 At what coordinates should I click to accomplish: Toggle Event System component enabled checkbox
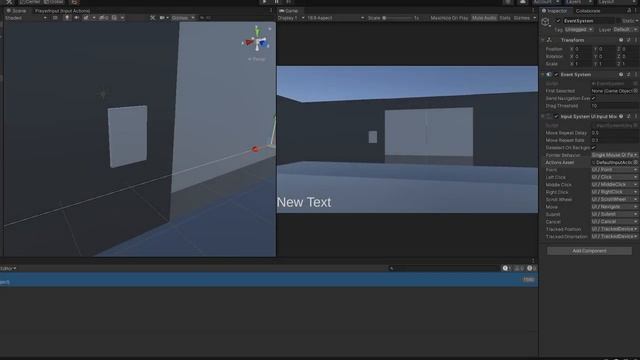pos(556,75)
